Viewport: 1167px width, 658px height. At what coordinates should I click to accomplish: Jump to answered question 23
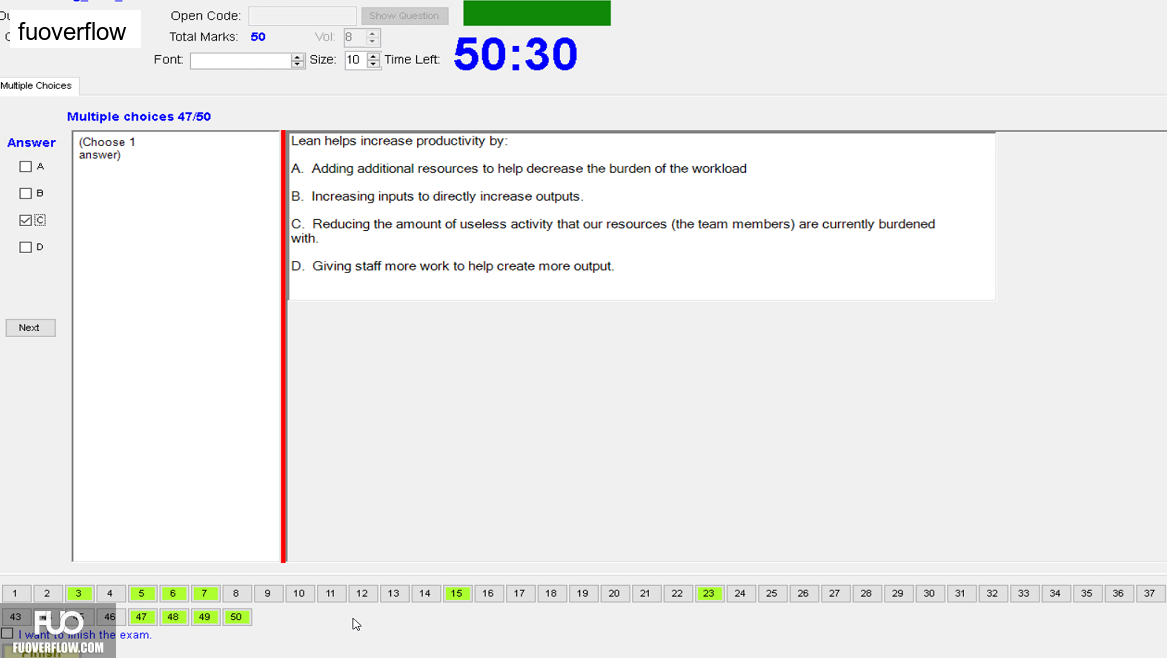coord(709,593)
